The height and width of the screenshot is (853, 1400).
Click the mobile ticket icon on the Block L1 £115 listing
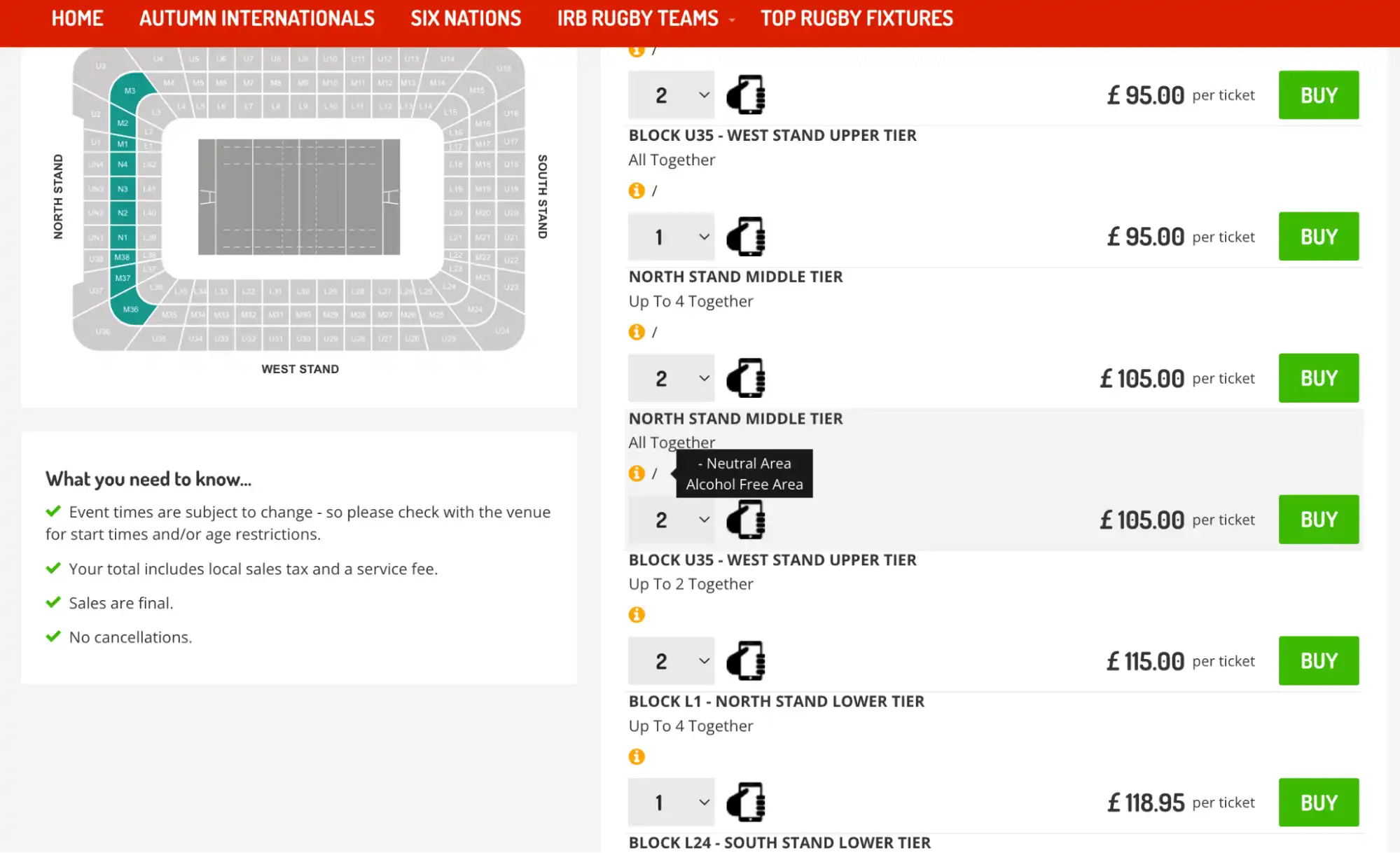[x=746, y=660]
